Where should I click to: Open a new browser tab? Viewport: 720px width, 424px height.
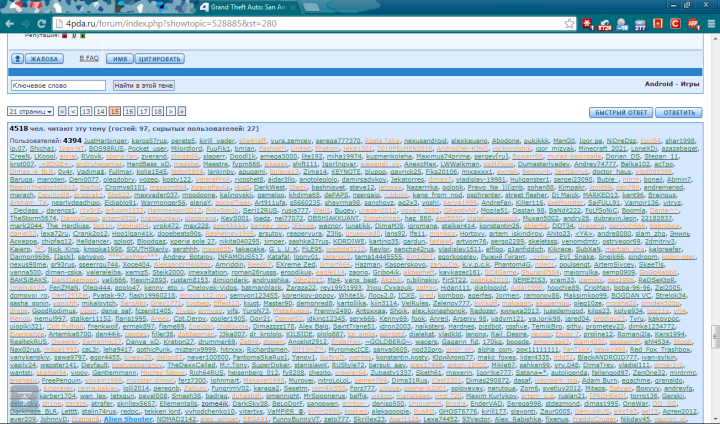[311, 7]
